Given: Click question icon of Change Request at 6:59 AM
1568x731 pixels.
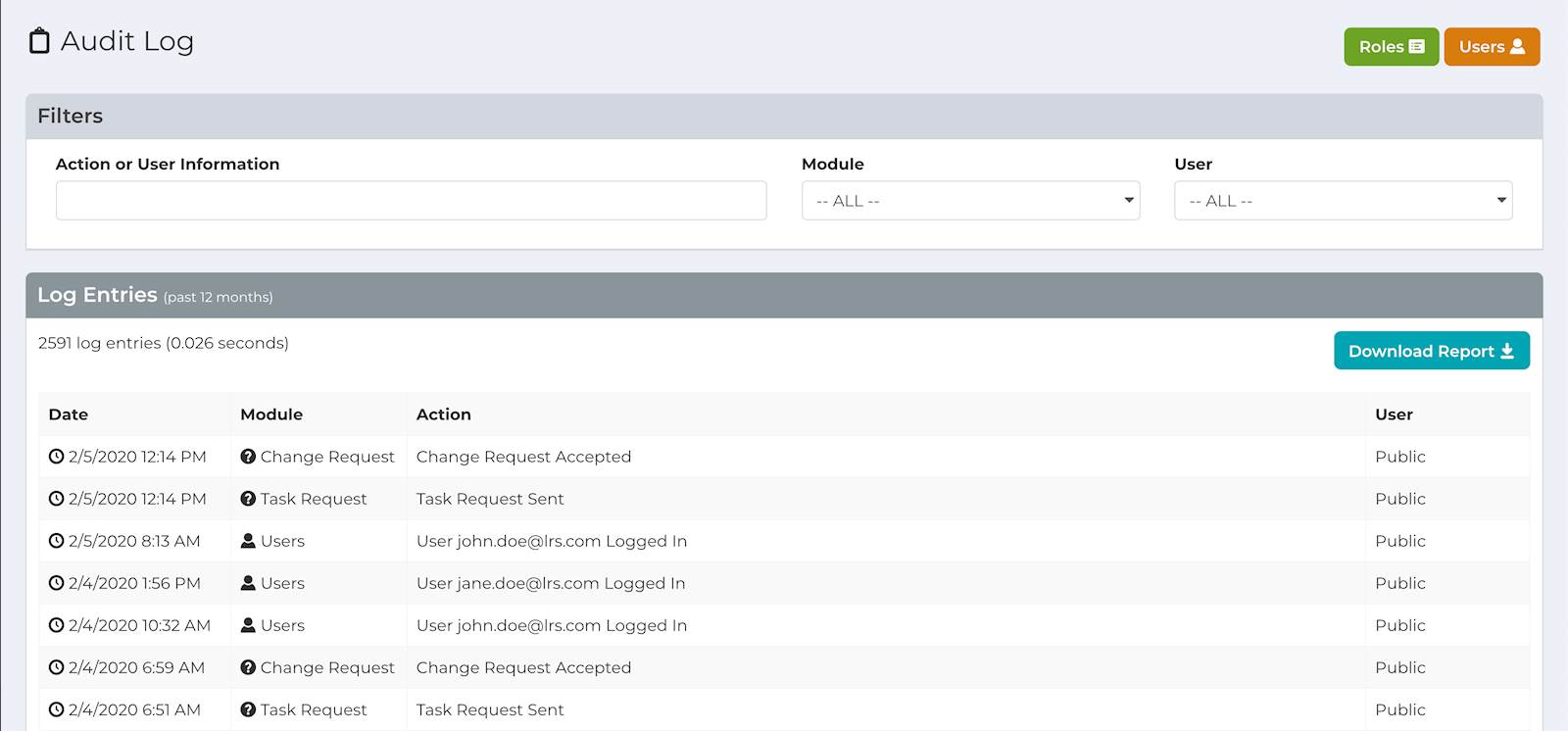Looking at the screenshot, I should [248, 667].
